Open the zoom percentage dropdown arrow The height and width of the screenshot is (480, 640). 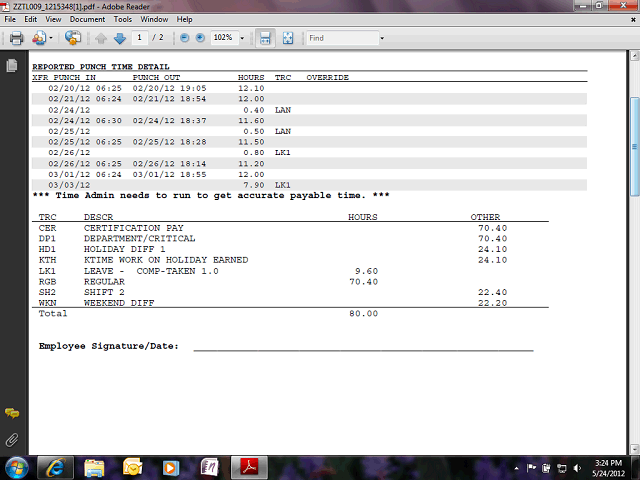click(x=242, y=38)
